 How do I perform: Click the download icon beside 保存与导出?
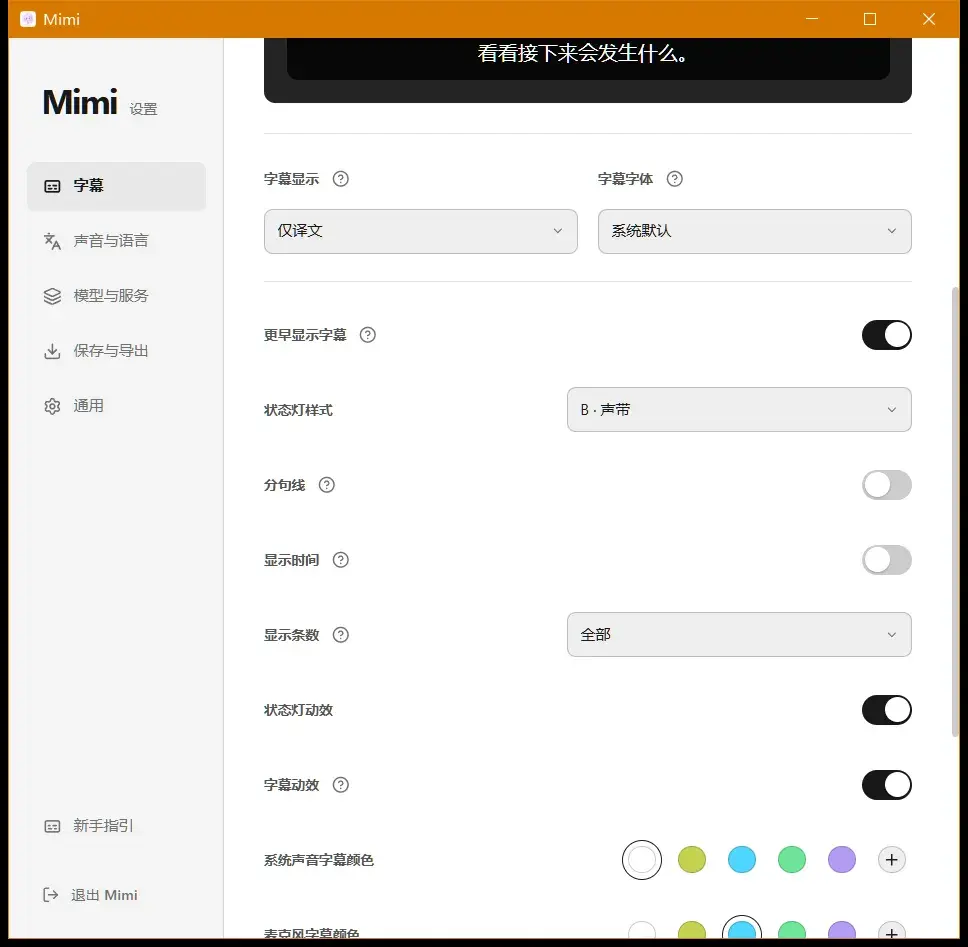(52, 351)
